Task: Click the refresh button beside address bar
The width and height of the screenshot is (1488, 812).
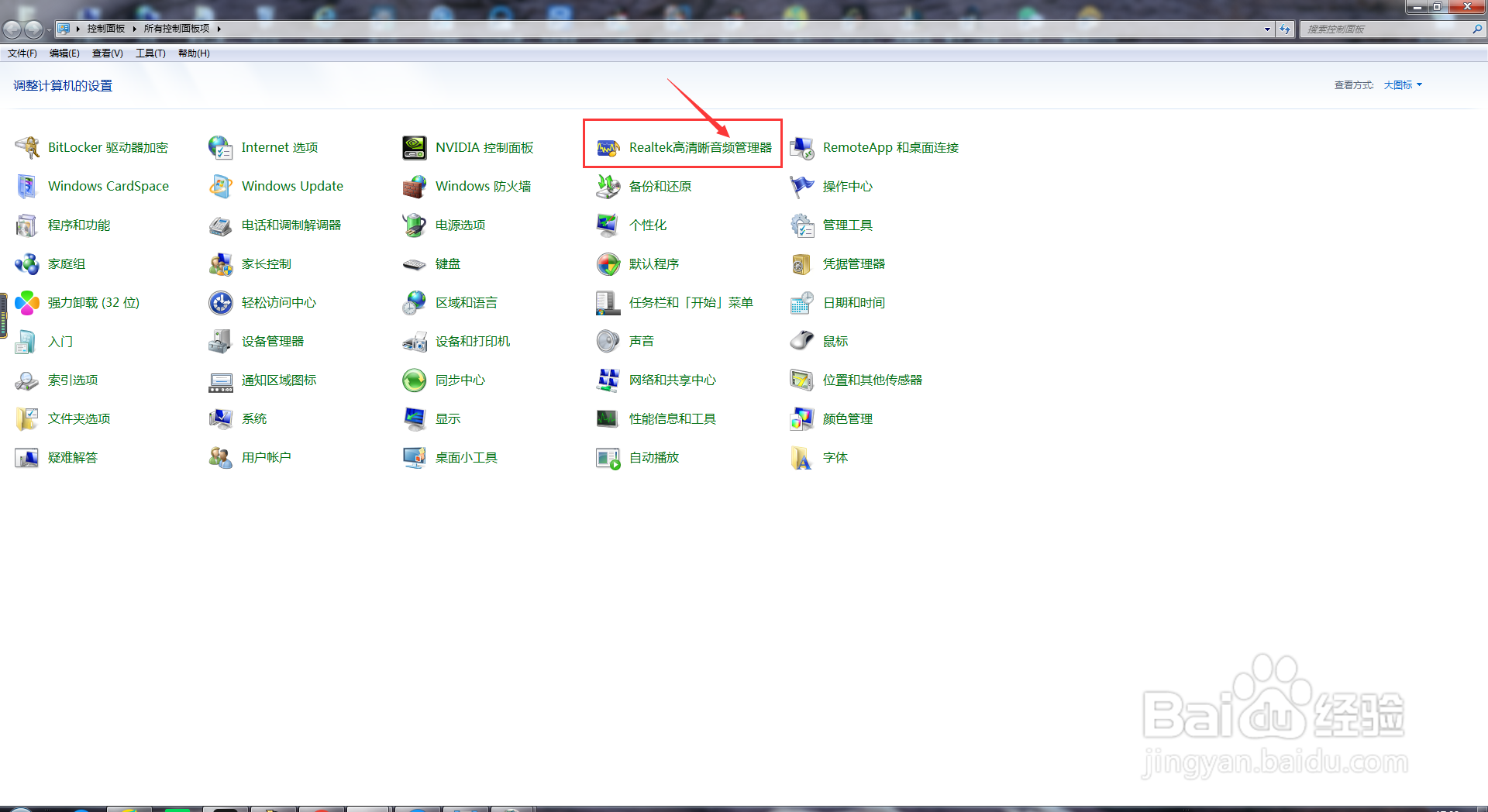Action: (1285, 29)
